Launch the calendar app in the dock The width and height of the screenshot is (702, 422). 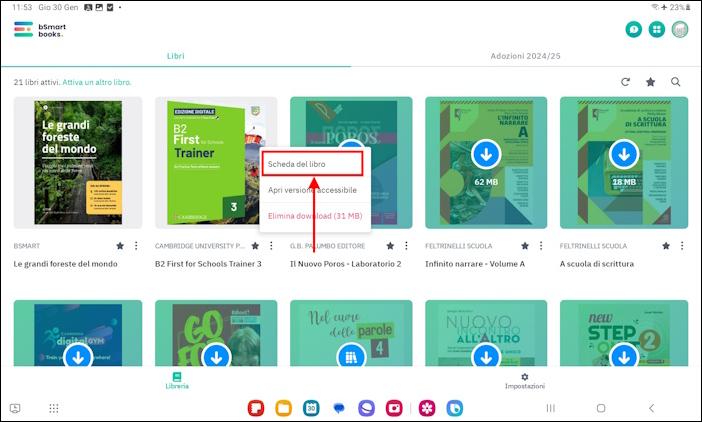[311, 408]
